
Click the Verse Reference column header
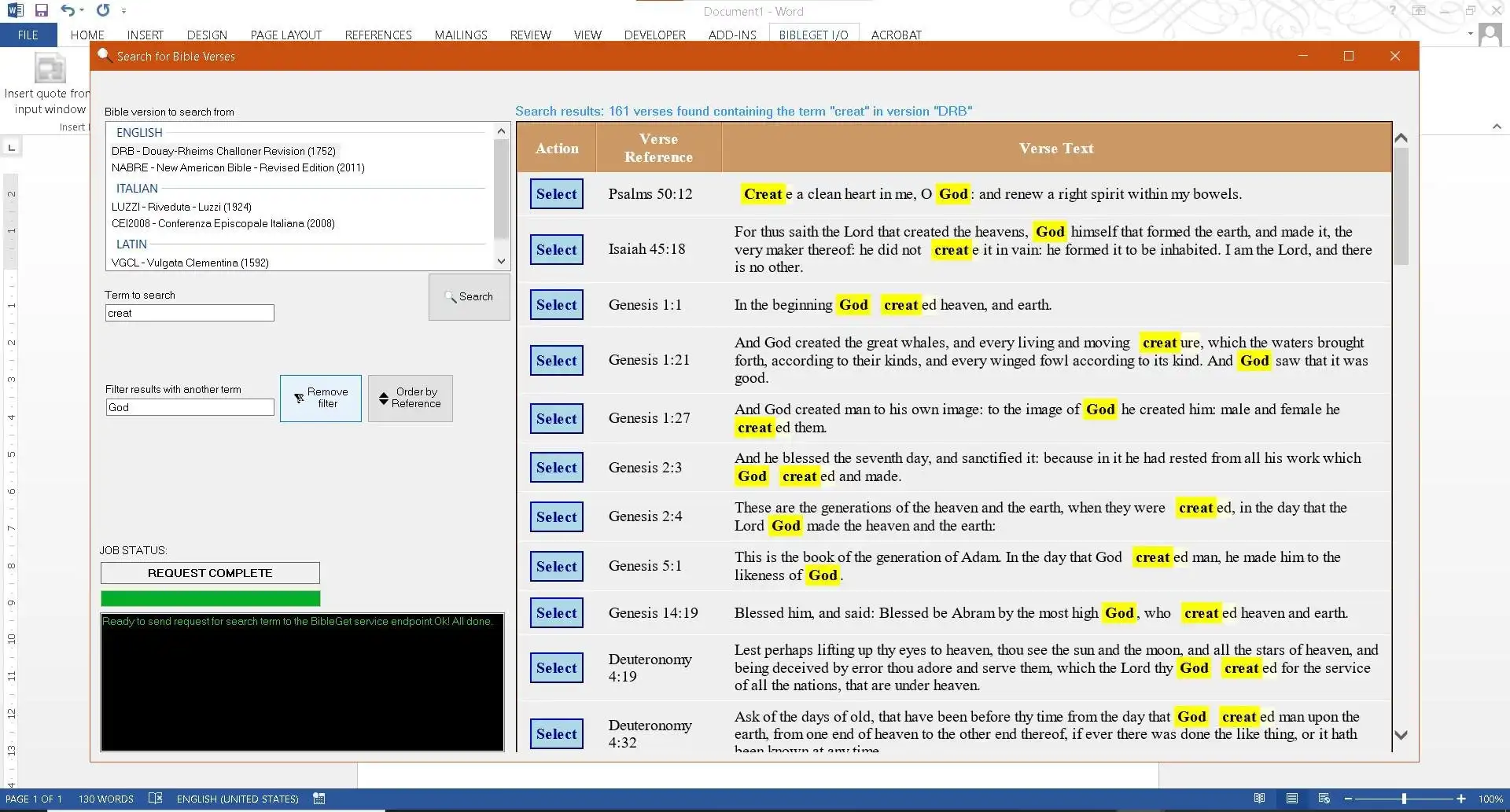(658, 148)
